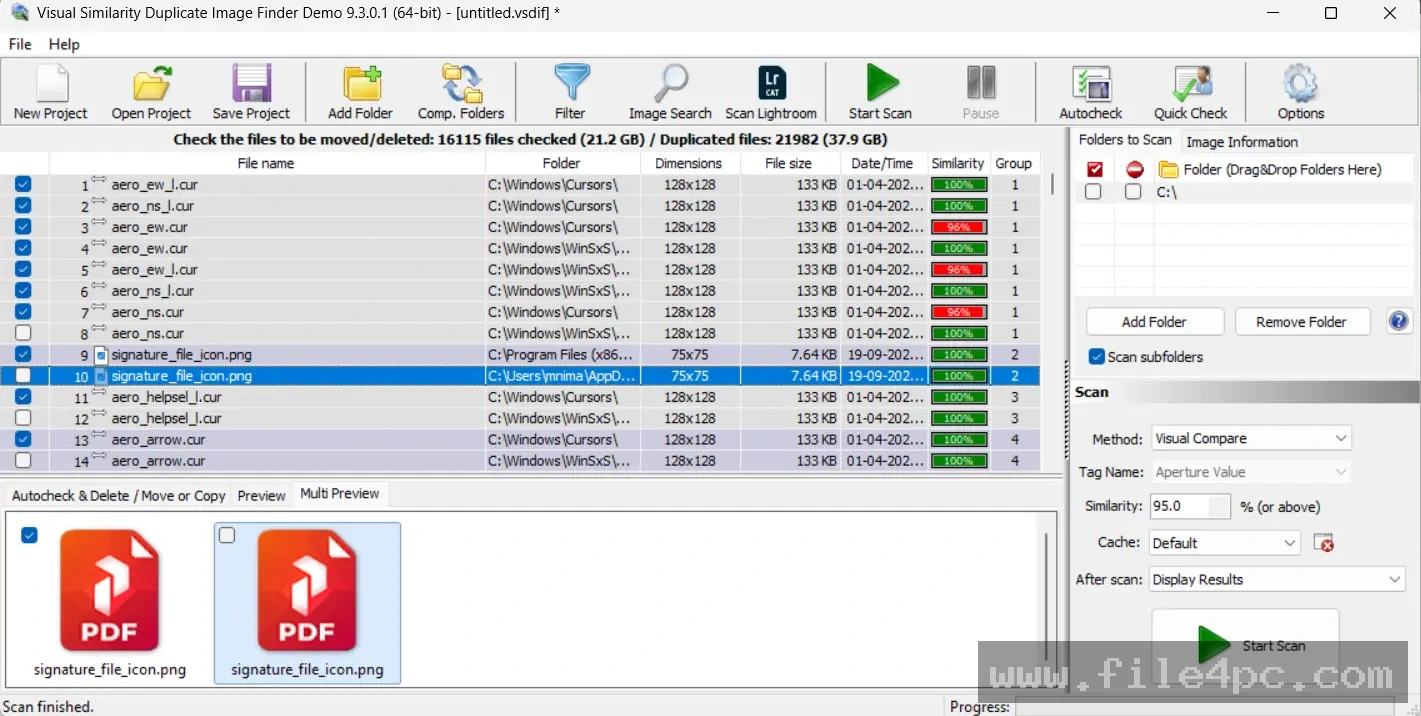1421x716 pixels.
Task: Check the include box for C:\ folder
Action: (1094, 192)
